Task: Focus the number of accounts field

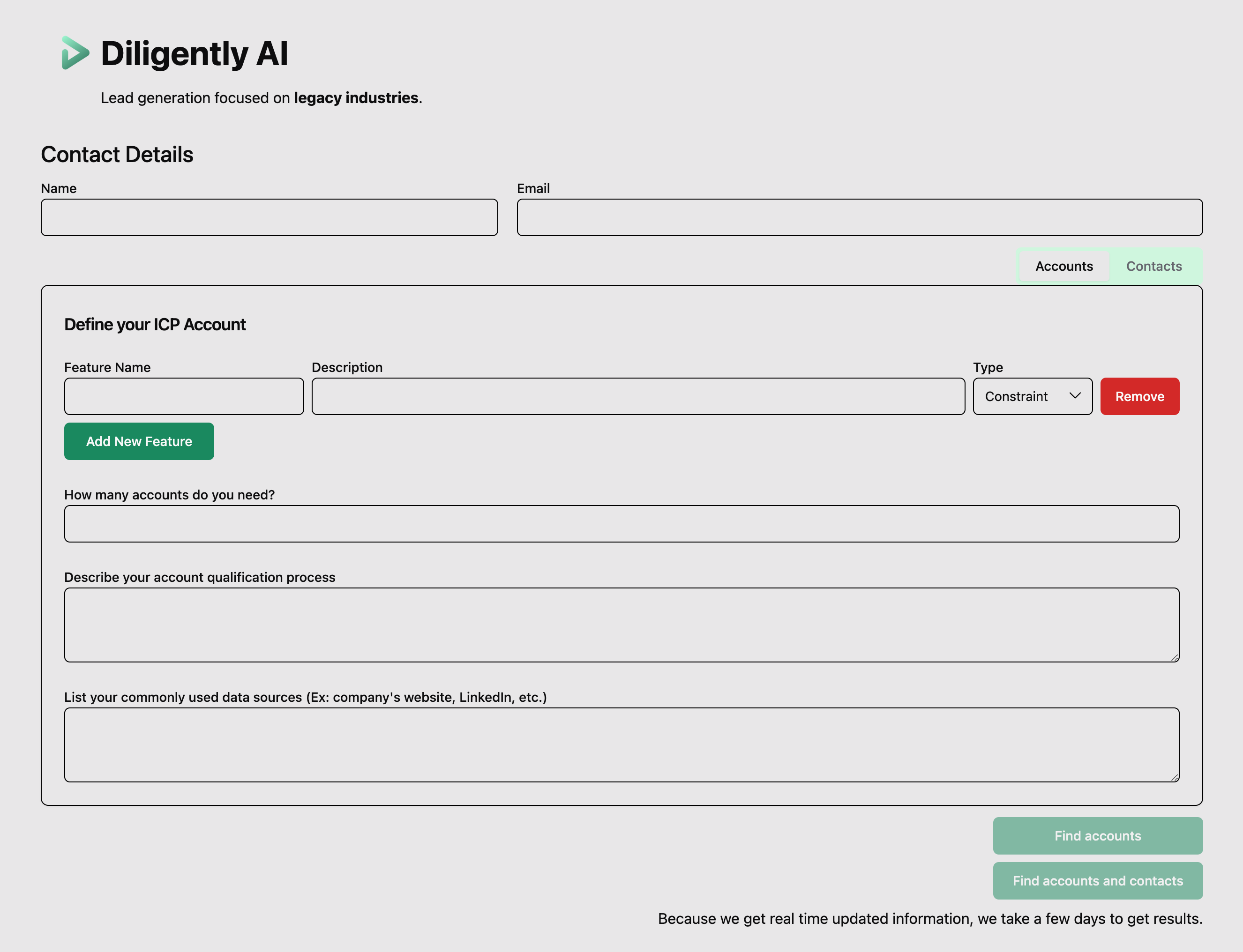Action: click(621, 524)
